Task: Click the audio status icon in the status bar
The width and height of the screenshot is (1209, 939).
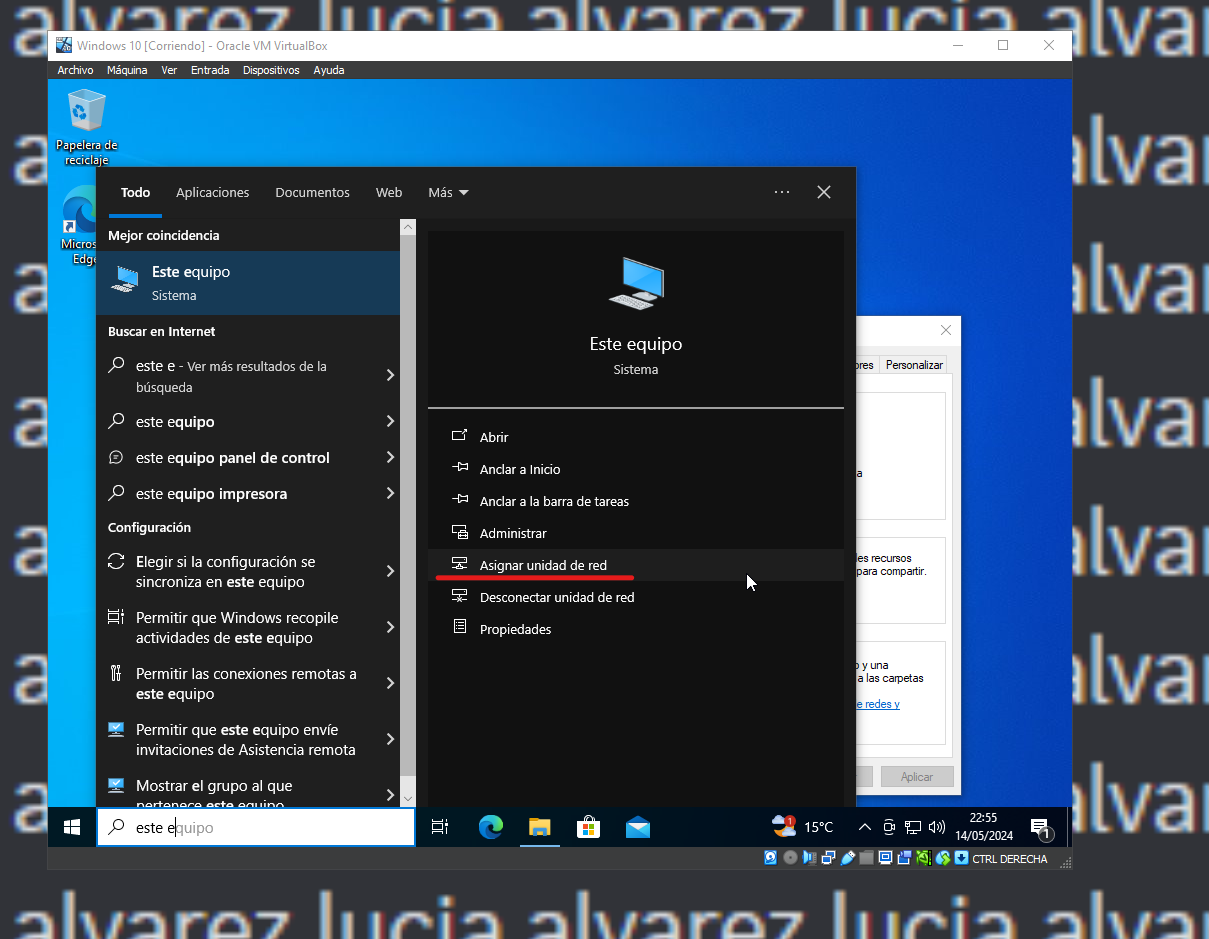Action: click(808, 858)
